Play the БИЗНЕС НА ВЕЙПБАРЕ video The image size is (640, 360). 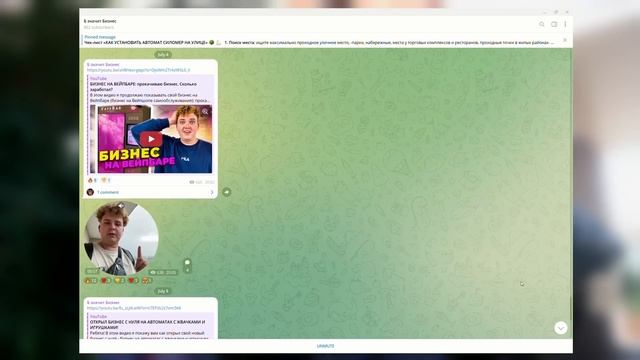(151, 139)
